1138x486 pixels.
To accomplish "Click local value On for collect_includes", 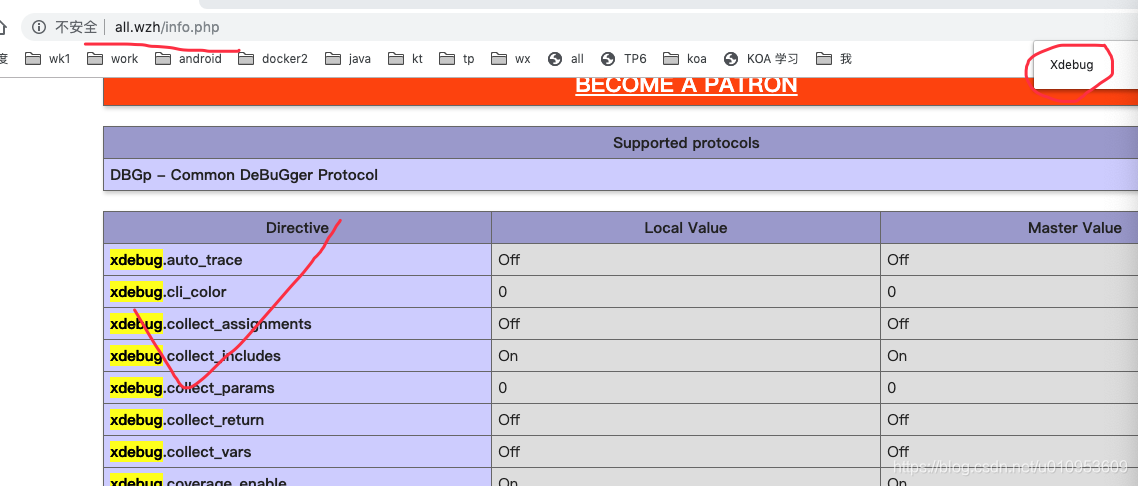I will point(508,356).
